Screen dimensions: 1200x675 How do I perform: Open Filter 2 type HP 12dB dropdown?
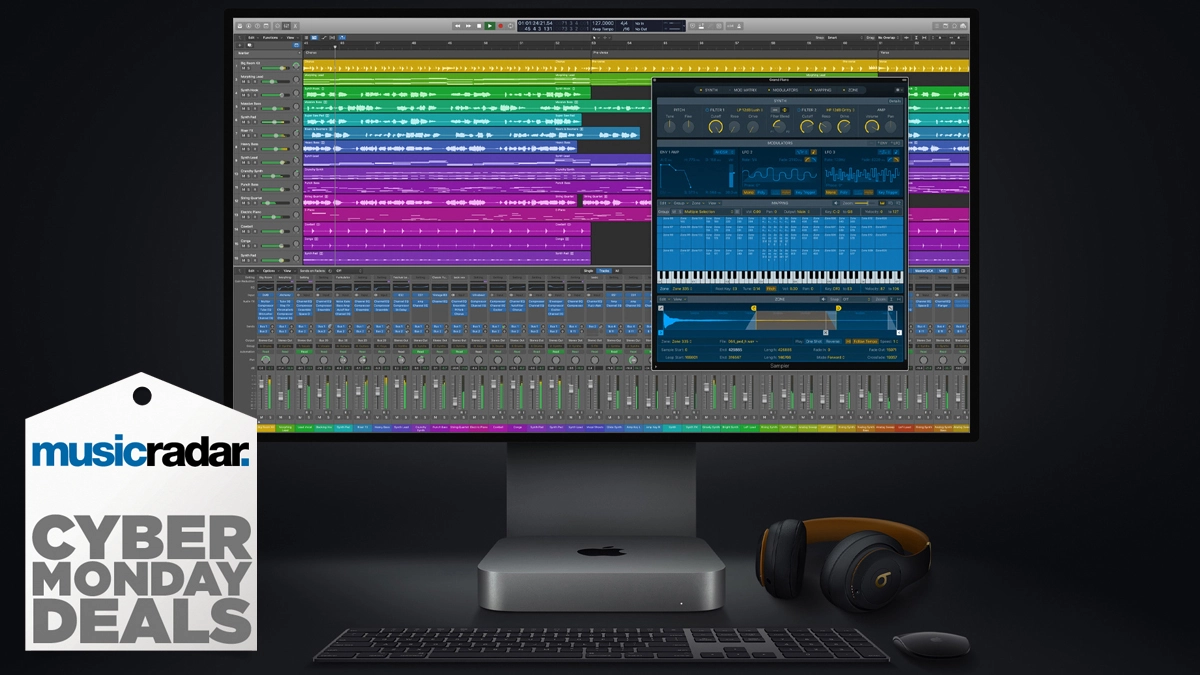click(x=840, y=110)
